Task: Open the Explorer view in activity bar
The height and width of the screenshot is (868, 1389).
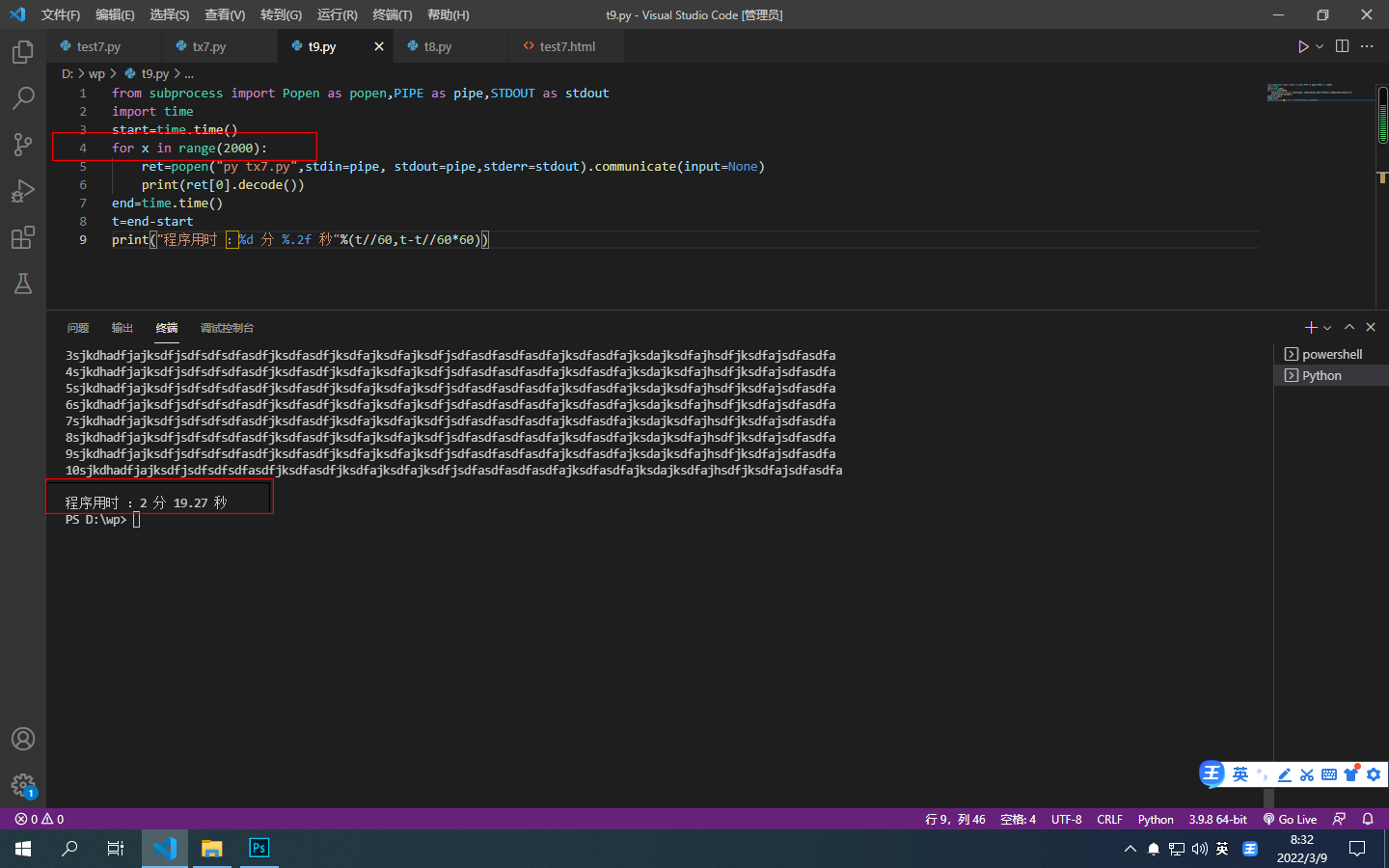Action: 23,51
